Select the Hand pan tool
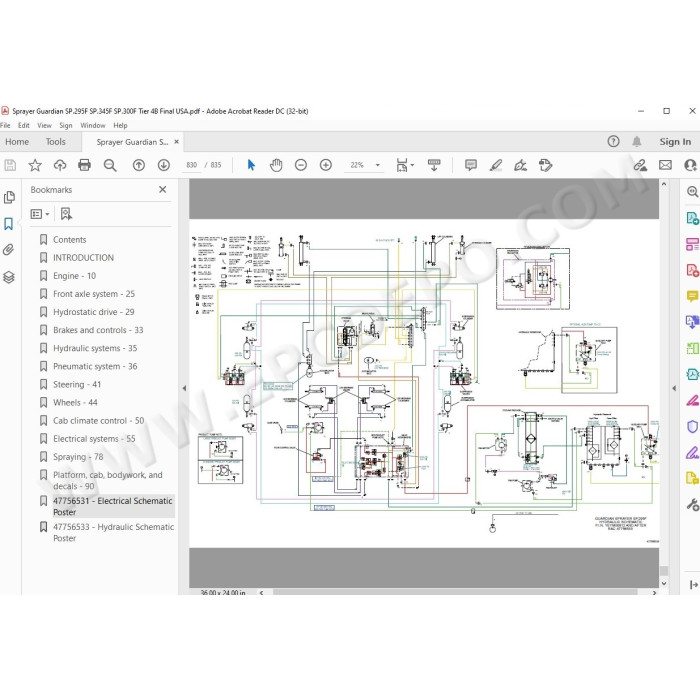 (x=276, y=165)
